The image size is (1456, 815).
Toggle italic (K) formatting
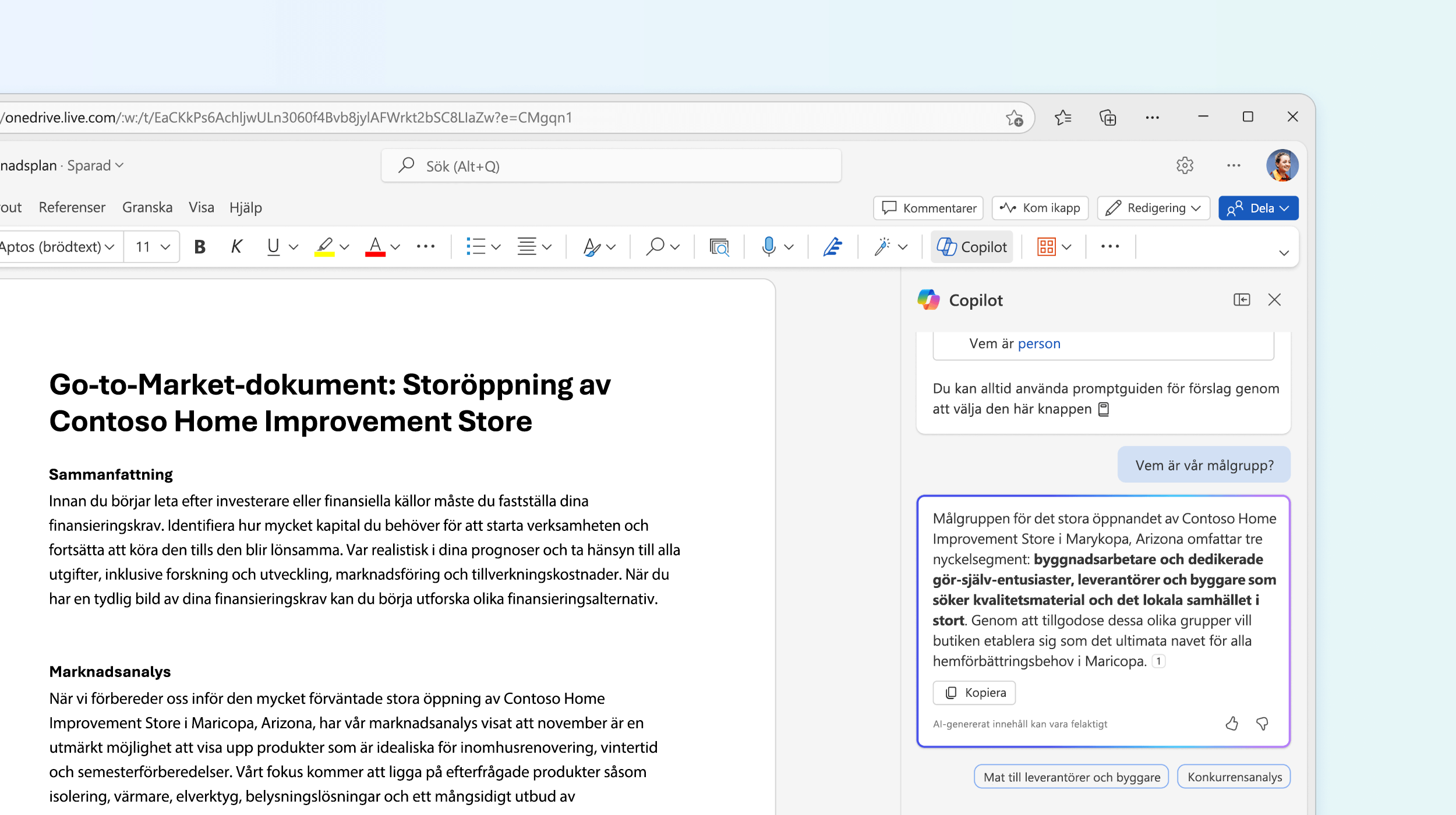(236, 247)
